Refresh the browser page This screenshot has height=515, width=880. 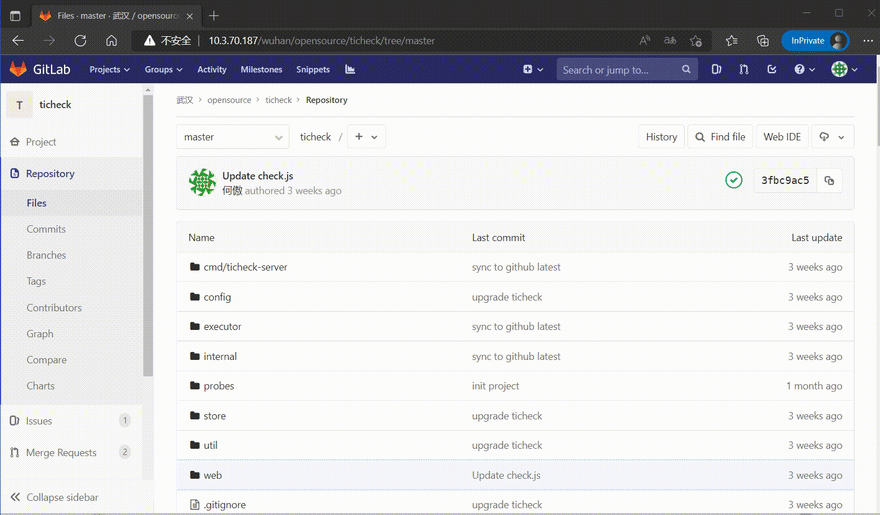(80, 40)
